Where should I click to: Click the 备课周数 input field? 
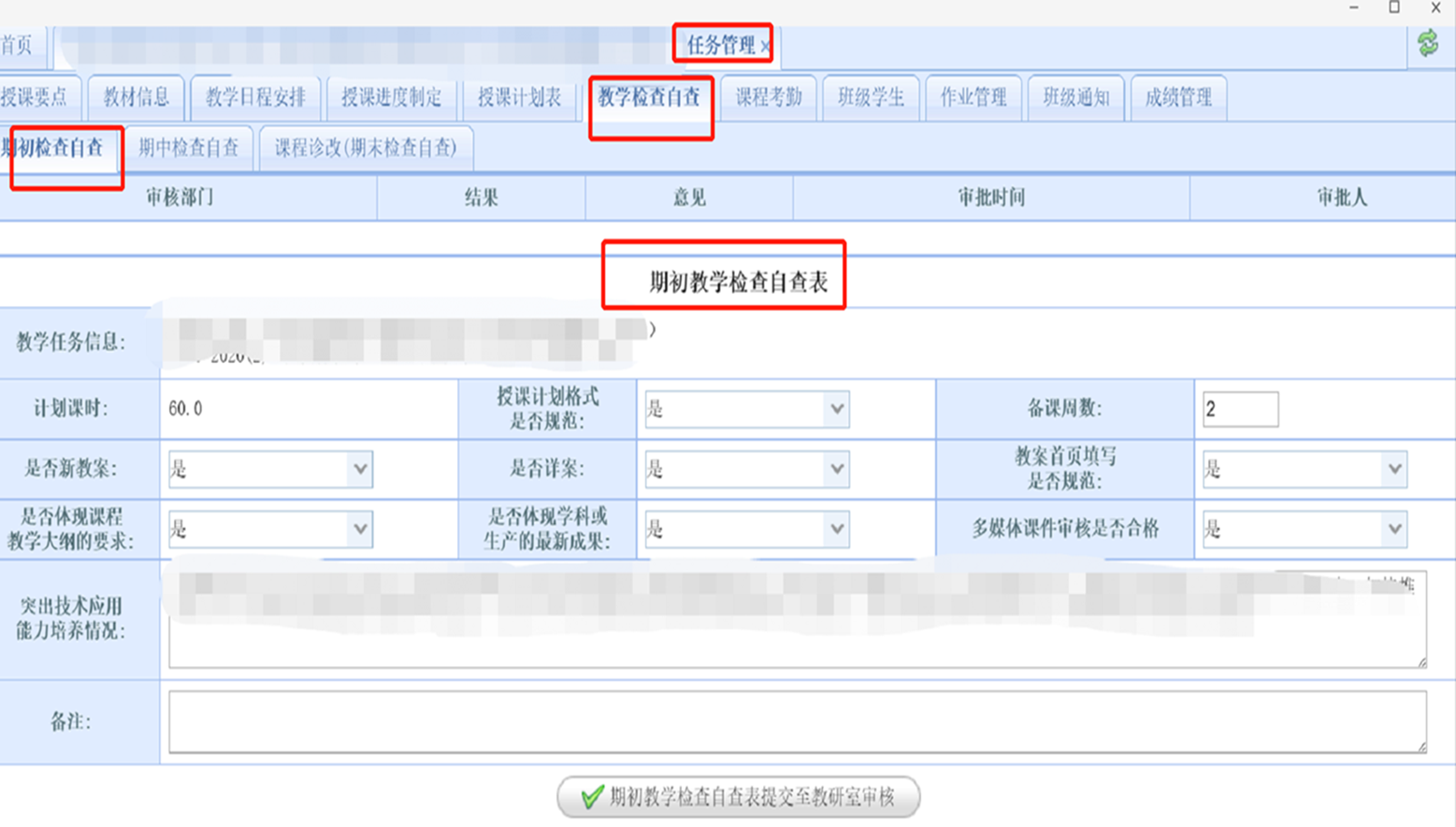click(x=1239, y=409)
